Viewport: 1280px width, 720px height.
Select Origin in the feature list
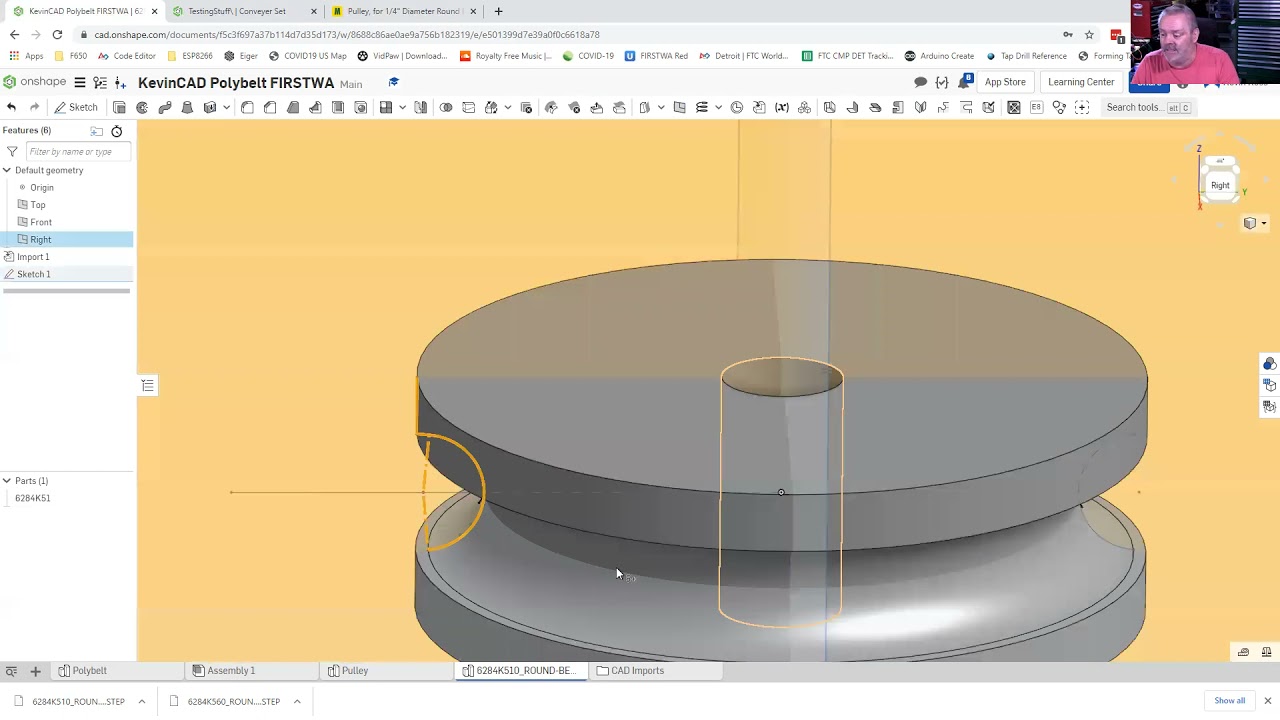(x=41, y=187)
